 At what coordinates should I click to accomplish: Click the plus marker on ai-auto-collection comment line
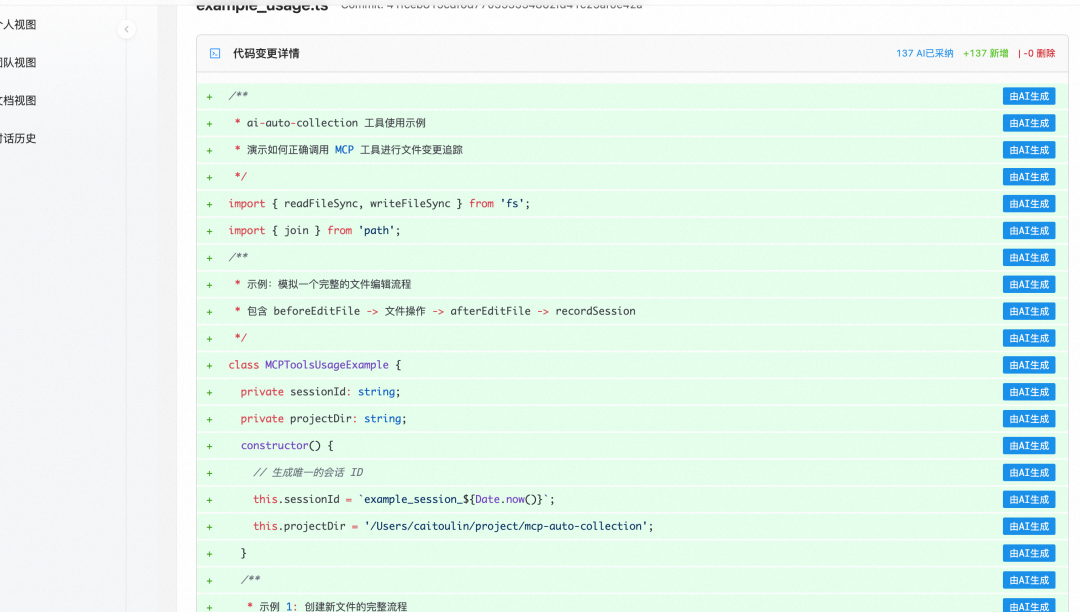pyautogui.click(x=209, y=124)
